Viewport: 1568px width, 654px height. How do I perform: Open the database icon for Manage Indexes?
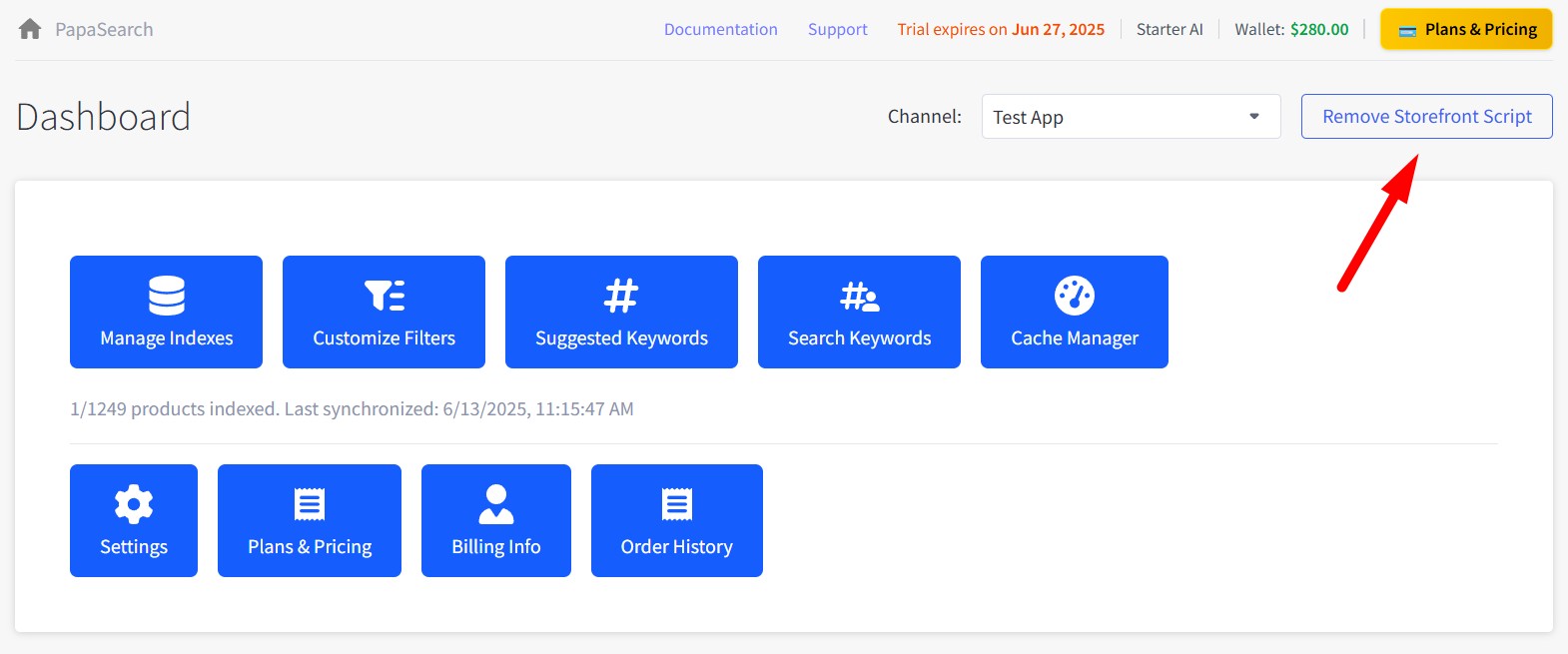(x=167, y=296)
